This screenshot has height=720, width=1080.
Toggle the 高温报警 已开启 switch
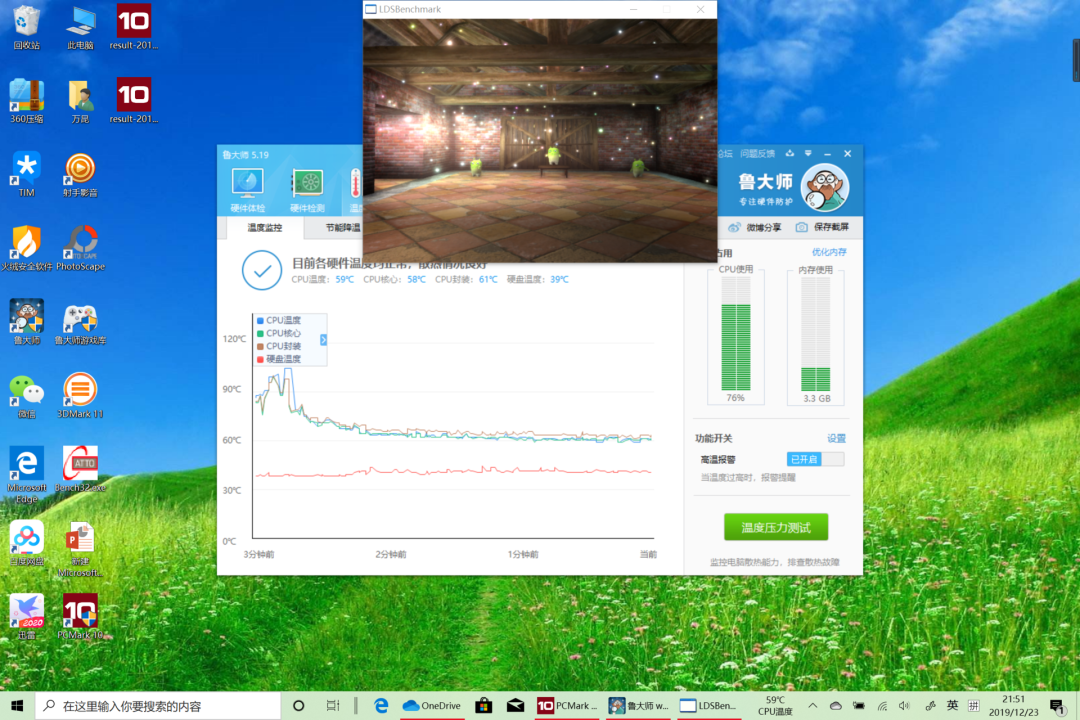point(816,460)
